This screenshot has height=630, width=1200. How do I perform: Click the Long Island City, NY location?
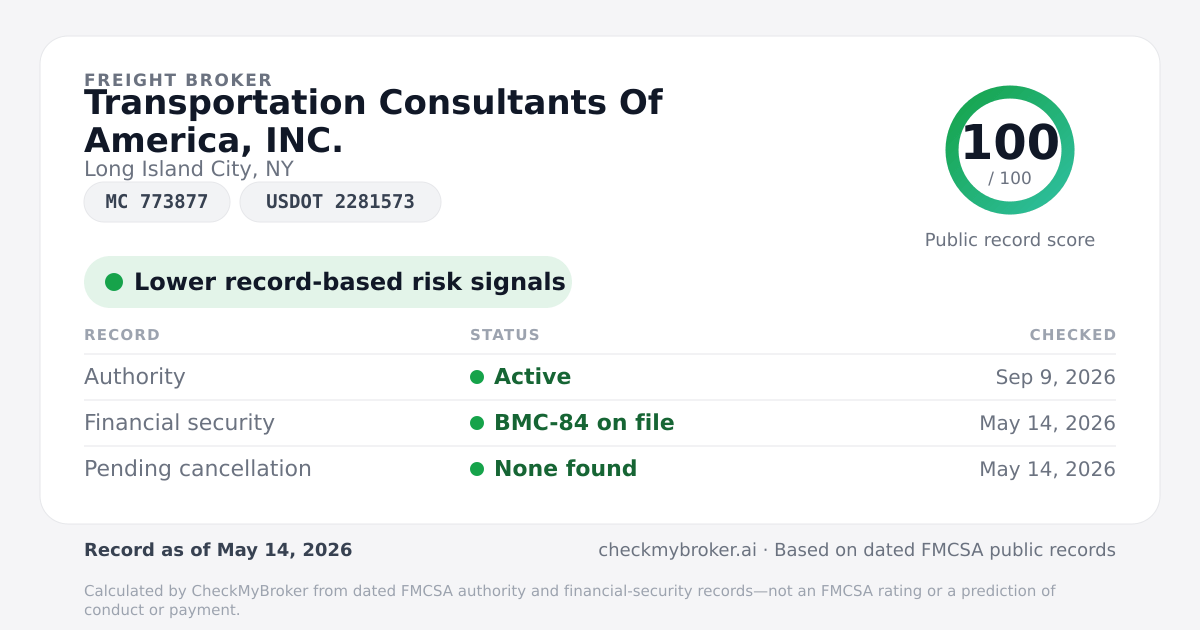[x=189, y=169]
